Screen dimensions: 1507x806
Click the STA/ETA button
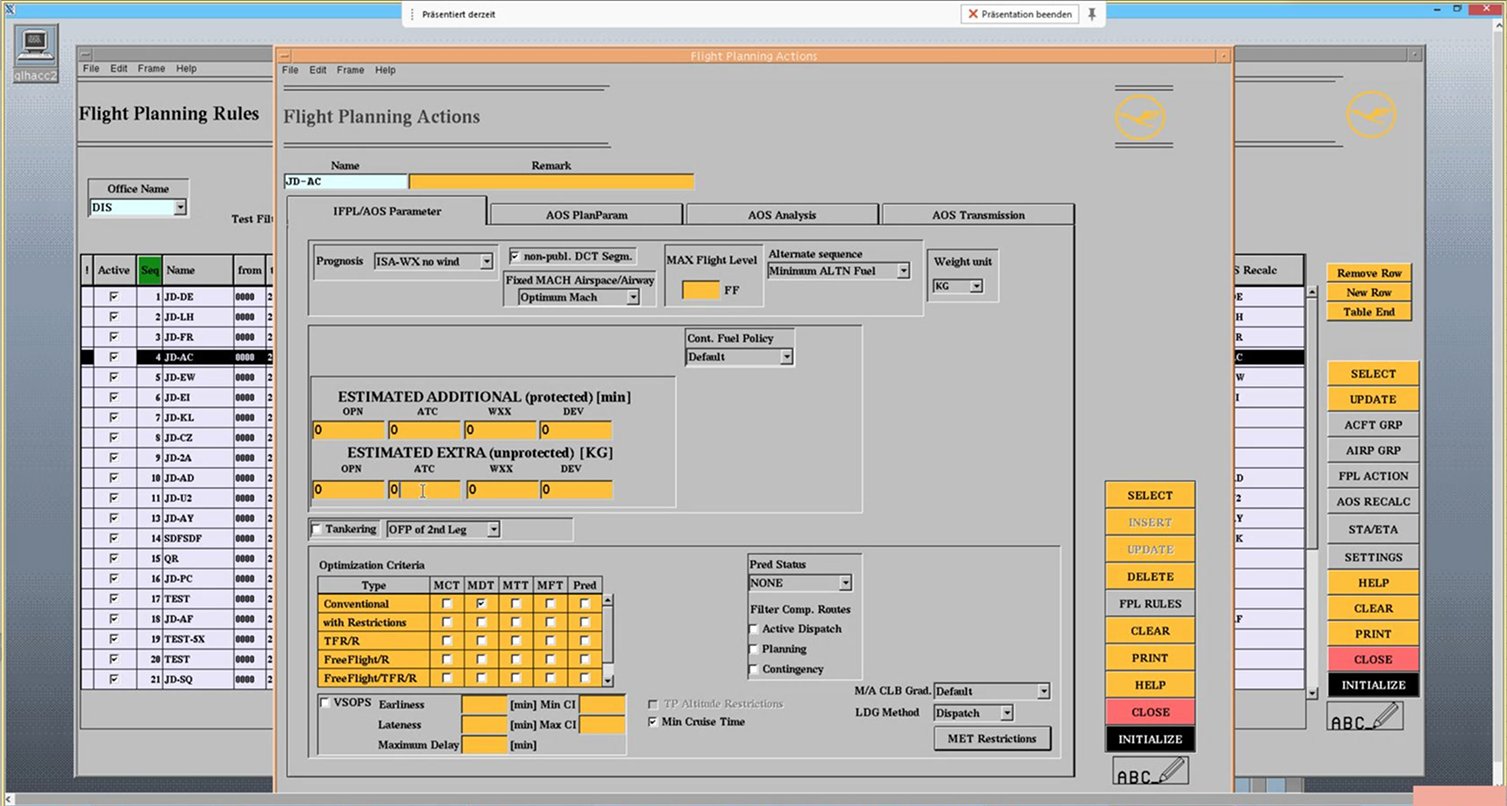coord(1373,530)
